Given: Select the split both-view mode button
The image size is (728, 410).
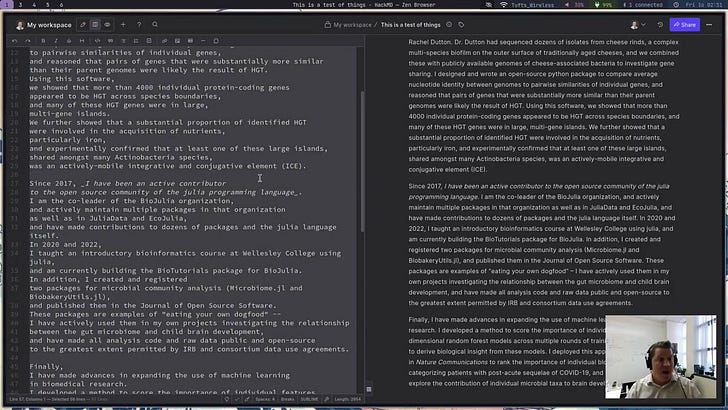Looking at the screenshot, I should pos(95,25).
